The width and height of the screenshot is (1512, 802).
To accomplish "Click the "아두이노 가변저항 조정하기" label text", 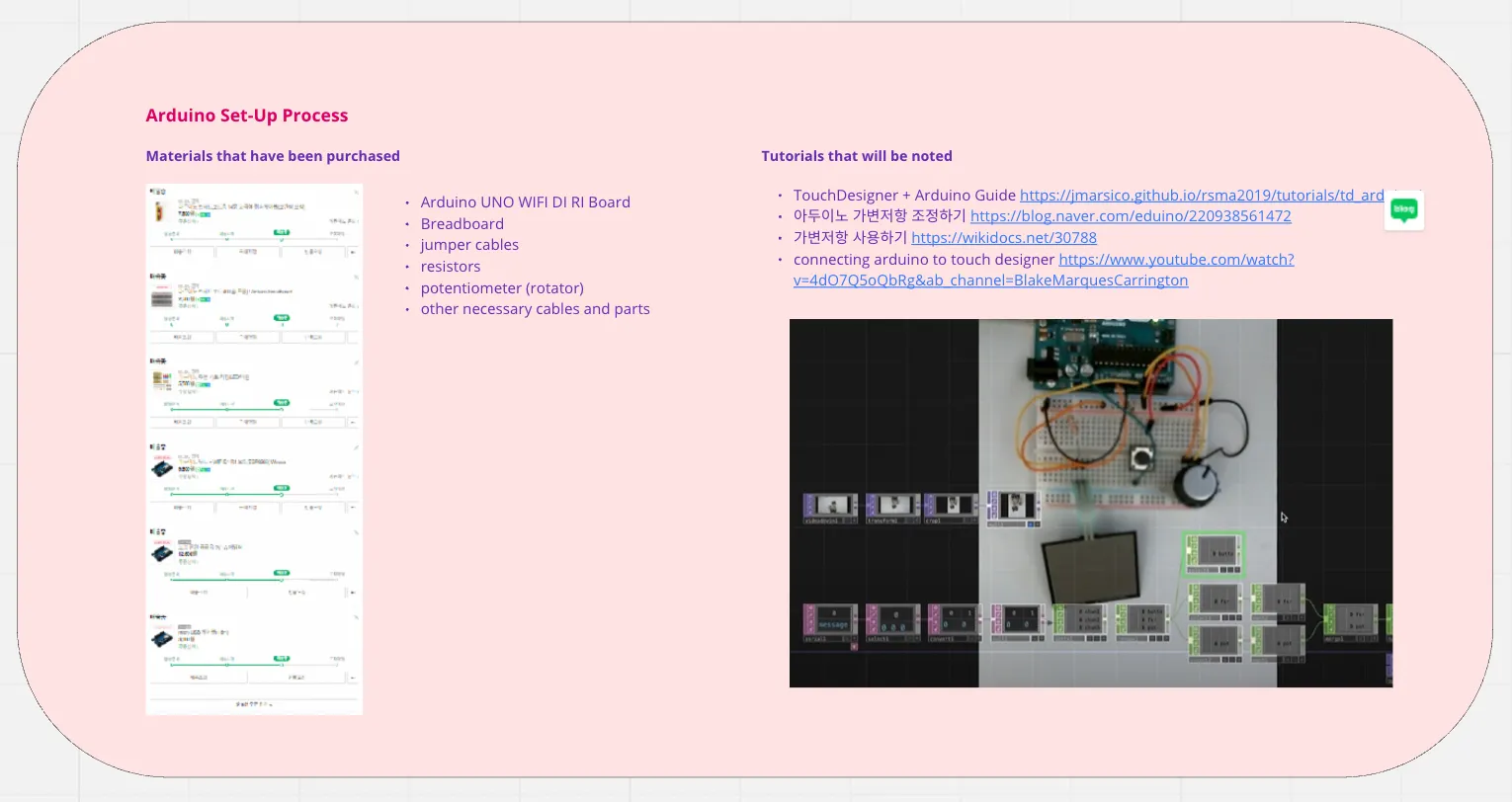I will click(880, 216).
